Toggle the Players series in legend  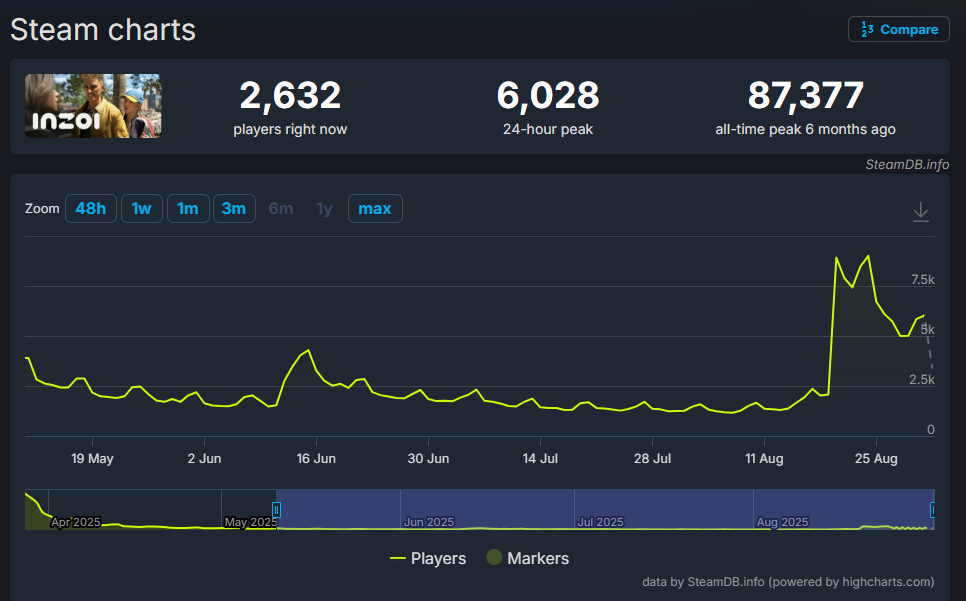tap(428, 559)
